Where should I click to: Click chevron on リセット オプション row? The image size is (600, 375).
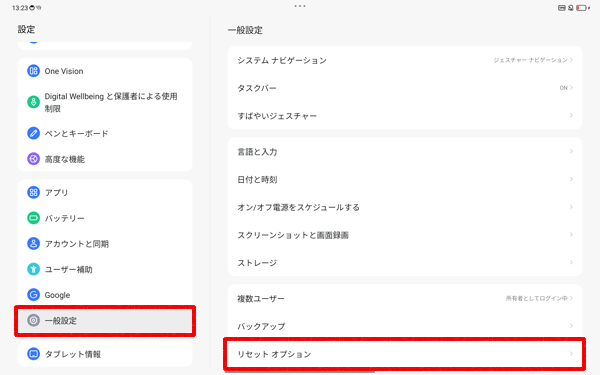[571, 354]
